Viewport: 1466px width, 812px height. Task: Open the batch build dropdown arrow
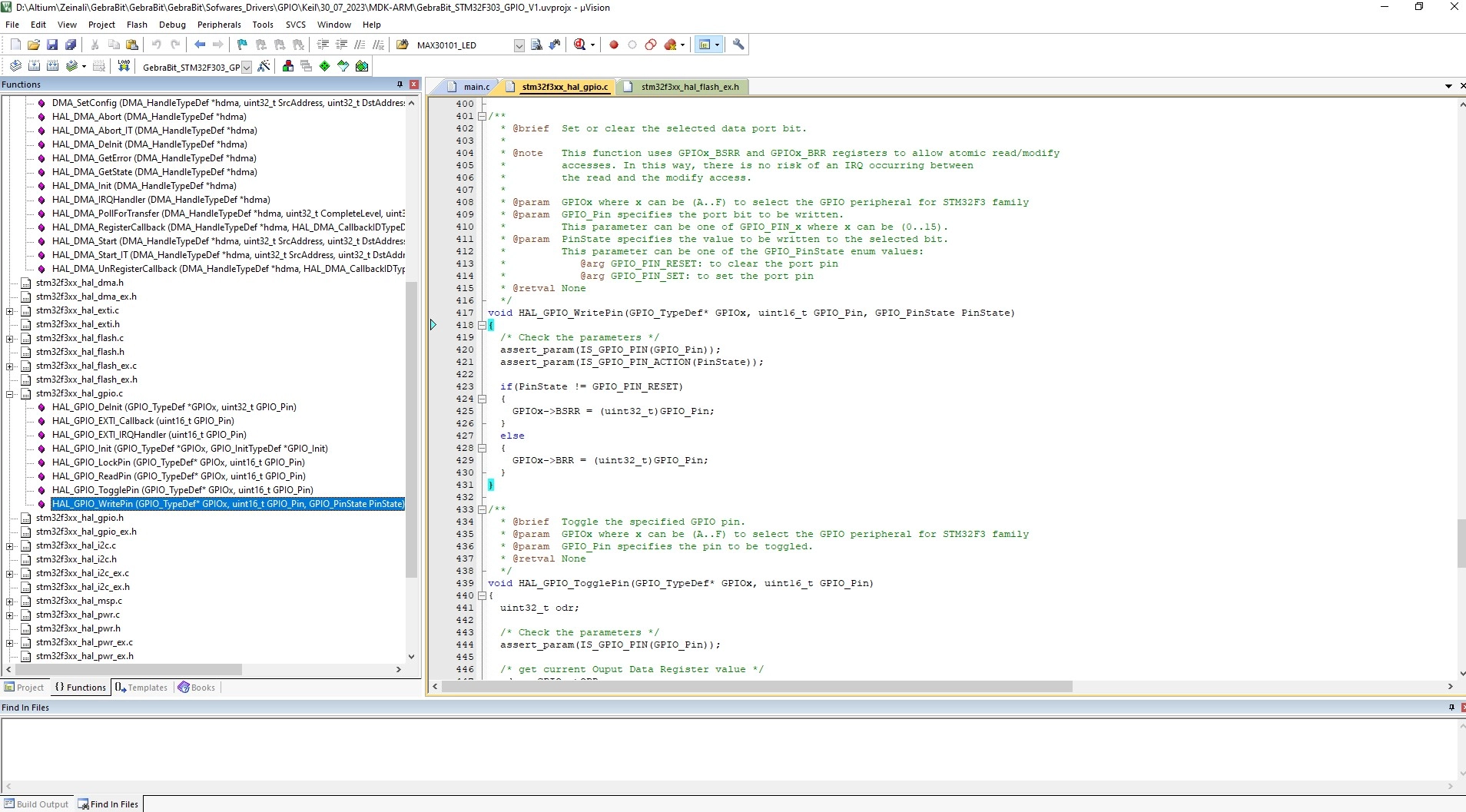pyautogui.click(x=84, y=66)
